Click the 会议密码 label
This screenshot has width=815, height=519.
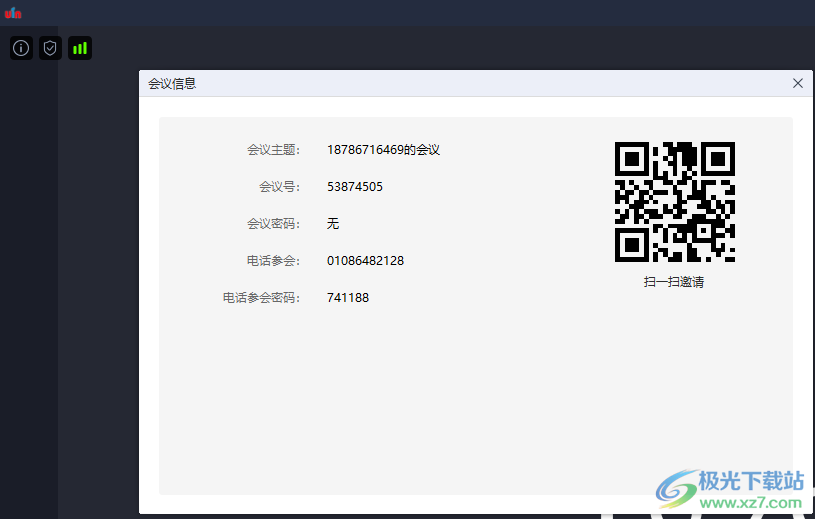[x=273, y=223]
